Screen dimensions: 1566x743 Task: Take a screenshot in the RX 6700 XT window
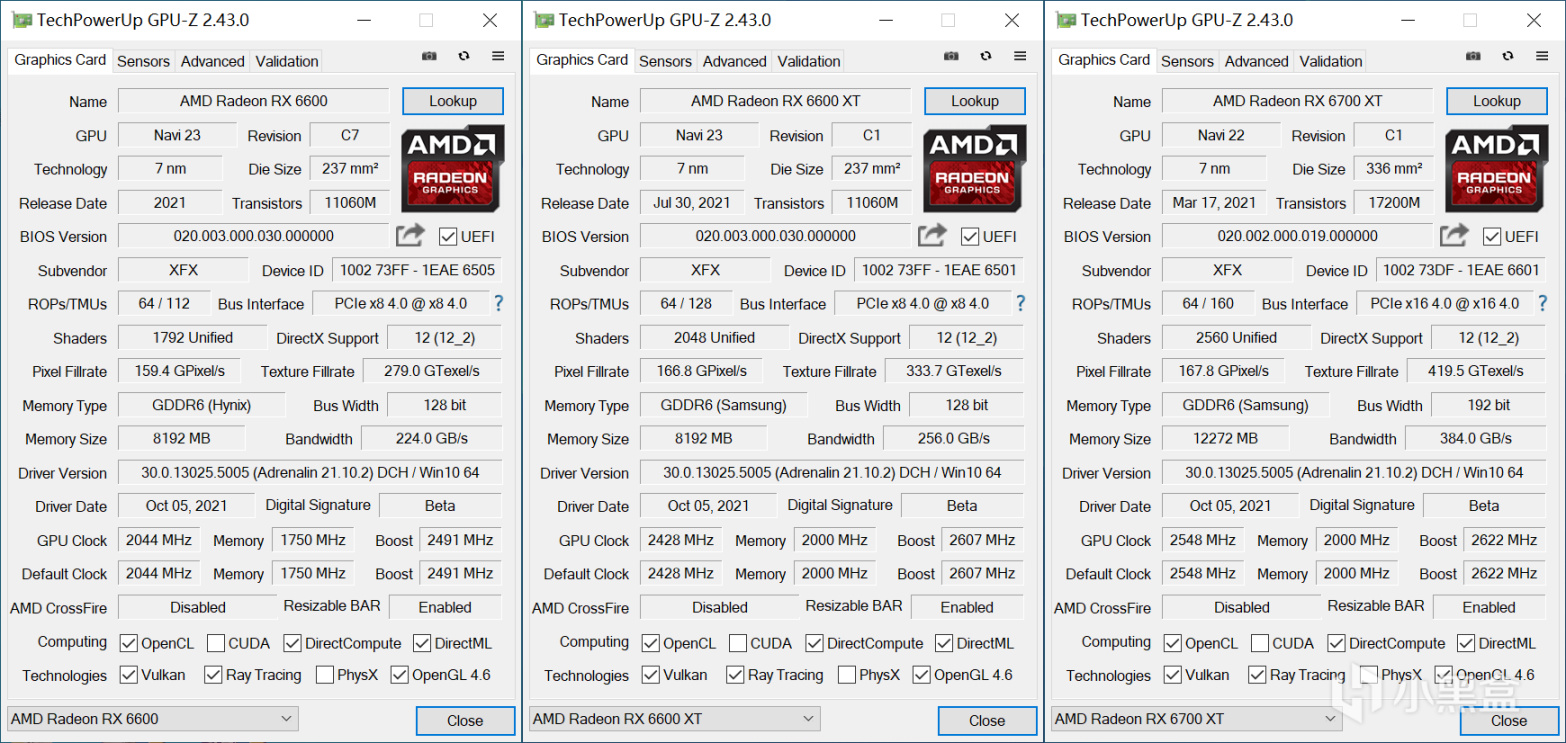pyautogui.click(x=1473, y=57)
